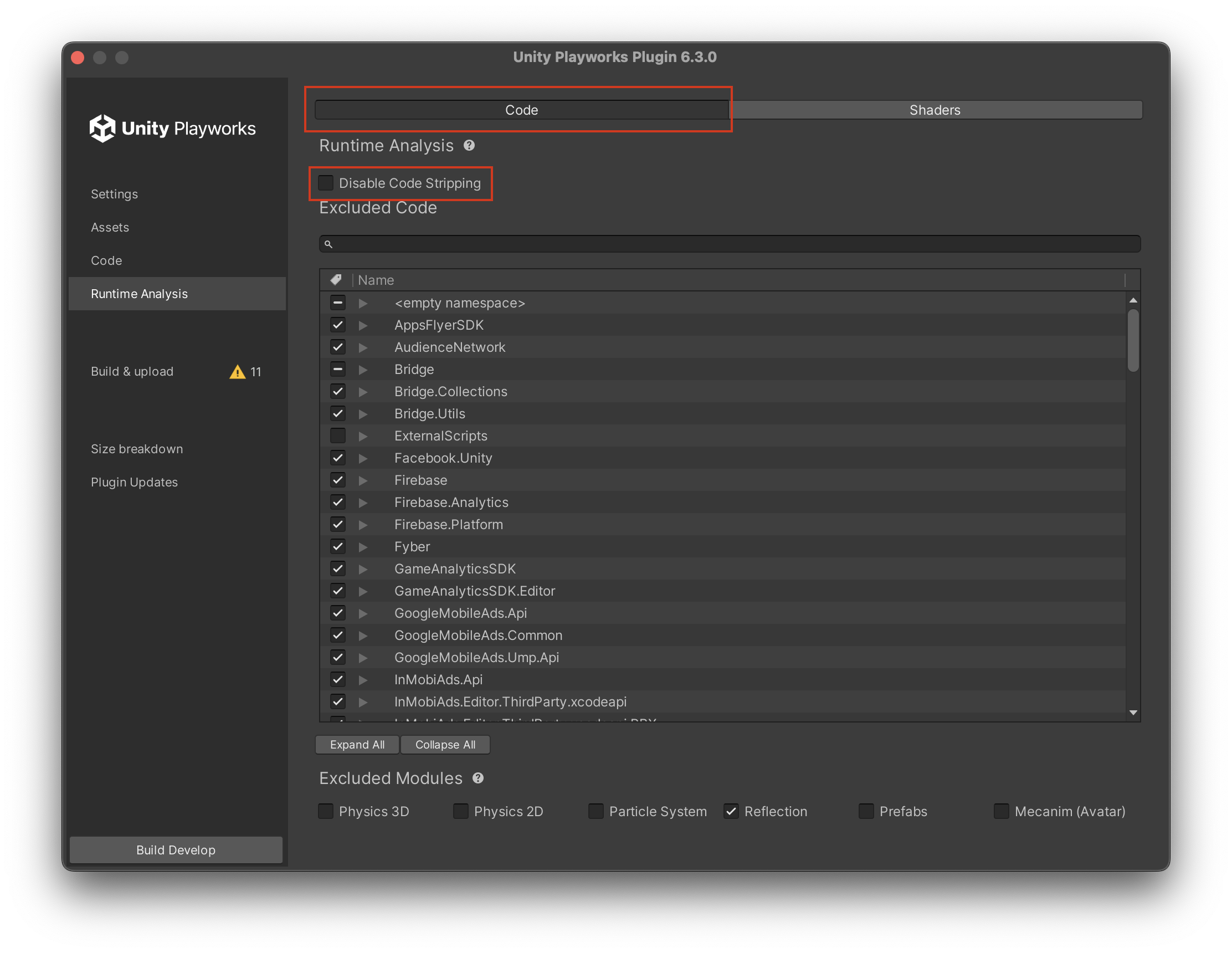Switch to the Code tab at top

click(x=521, y=110)
